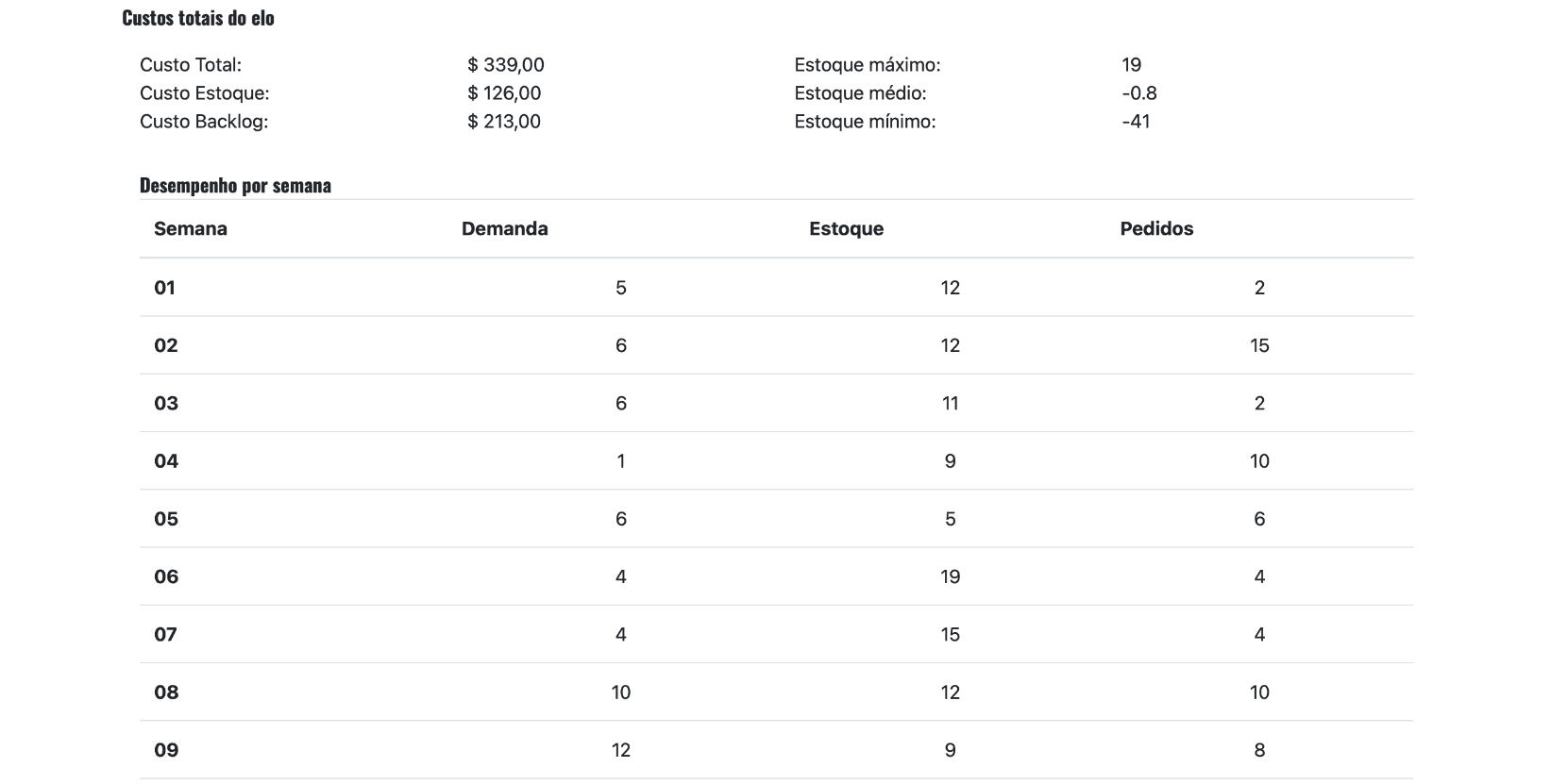Image resolution: width=1551 pixels, height=784 pixels.
Task: Select the Custo Estoque value $ 126,00
Action: (504, 93)
